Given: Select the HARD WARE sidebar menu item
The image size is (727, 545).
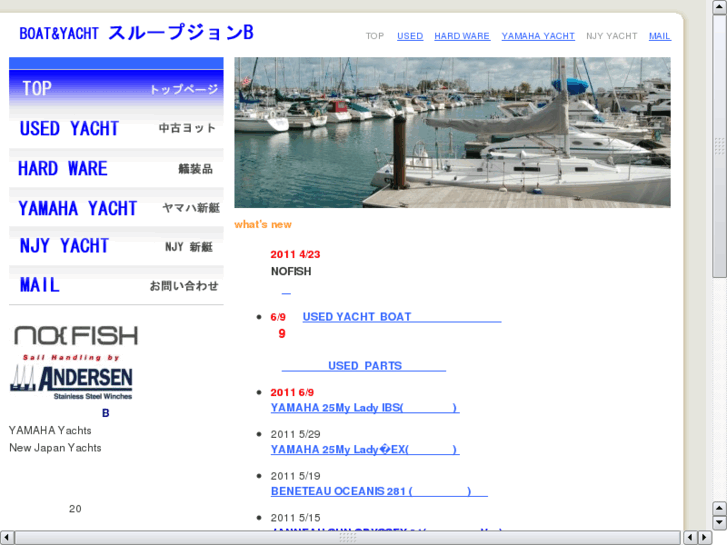Looking at the screenshot, I should (116, 168).
